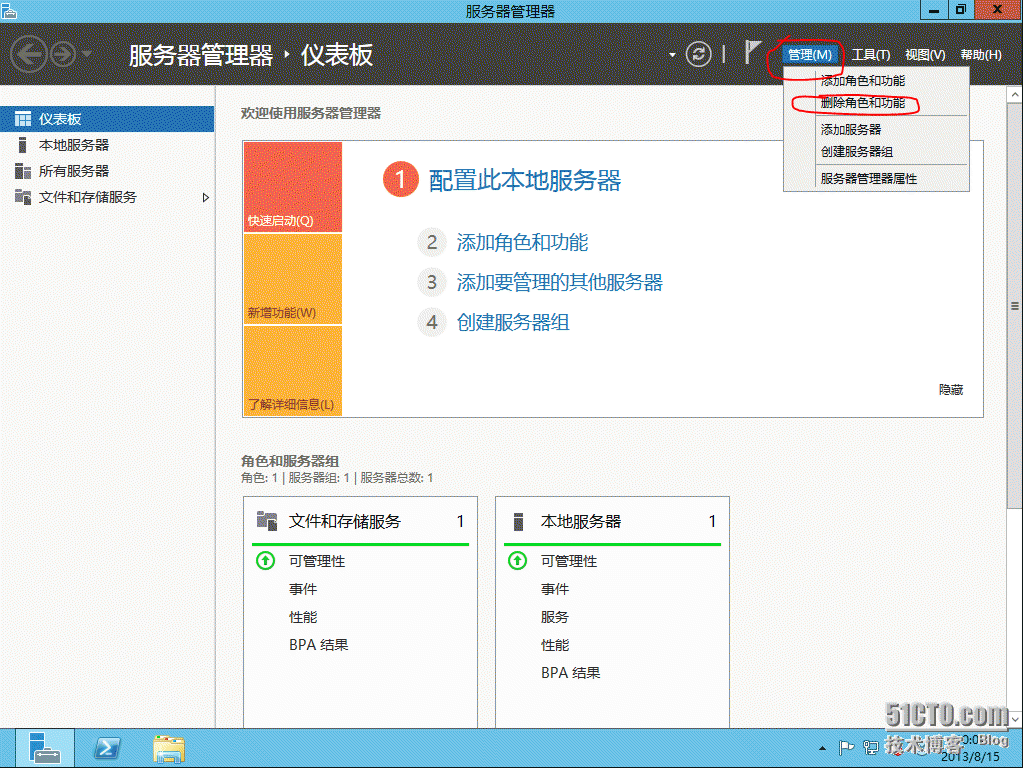Image resolution: width=1023 pixels, height=768 pixels.
Task: Click 隐藏 to hide the welcome panel
Action: [951, 390]
